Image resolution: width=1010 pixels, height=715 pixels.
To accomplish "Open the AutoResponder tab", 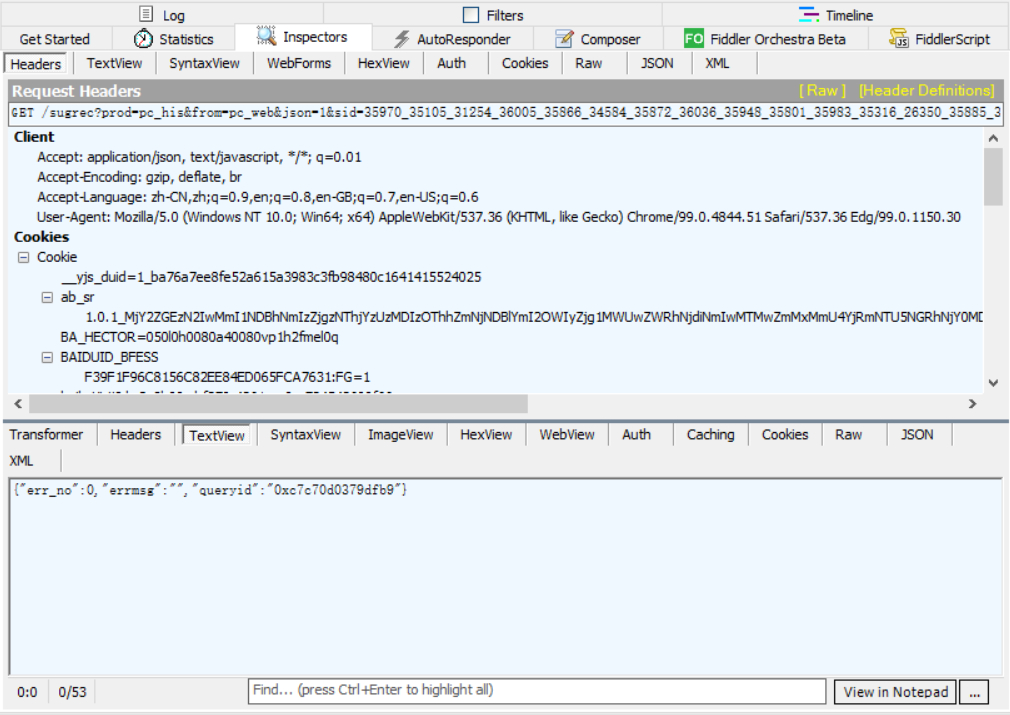I will pyautogui.click(x=452, y=39).
